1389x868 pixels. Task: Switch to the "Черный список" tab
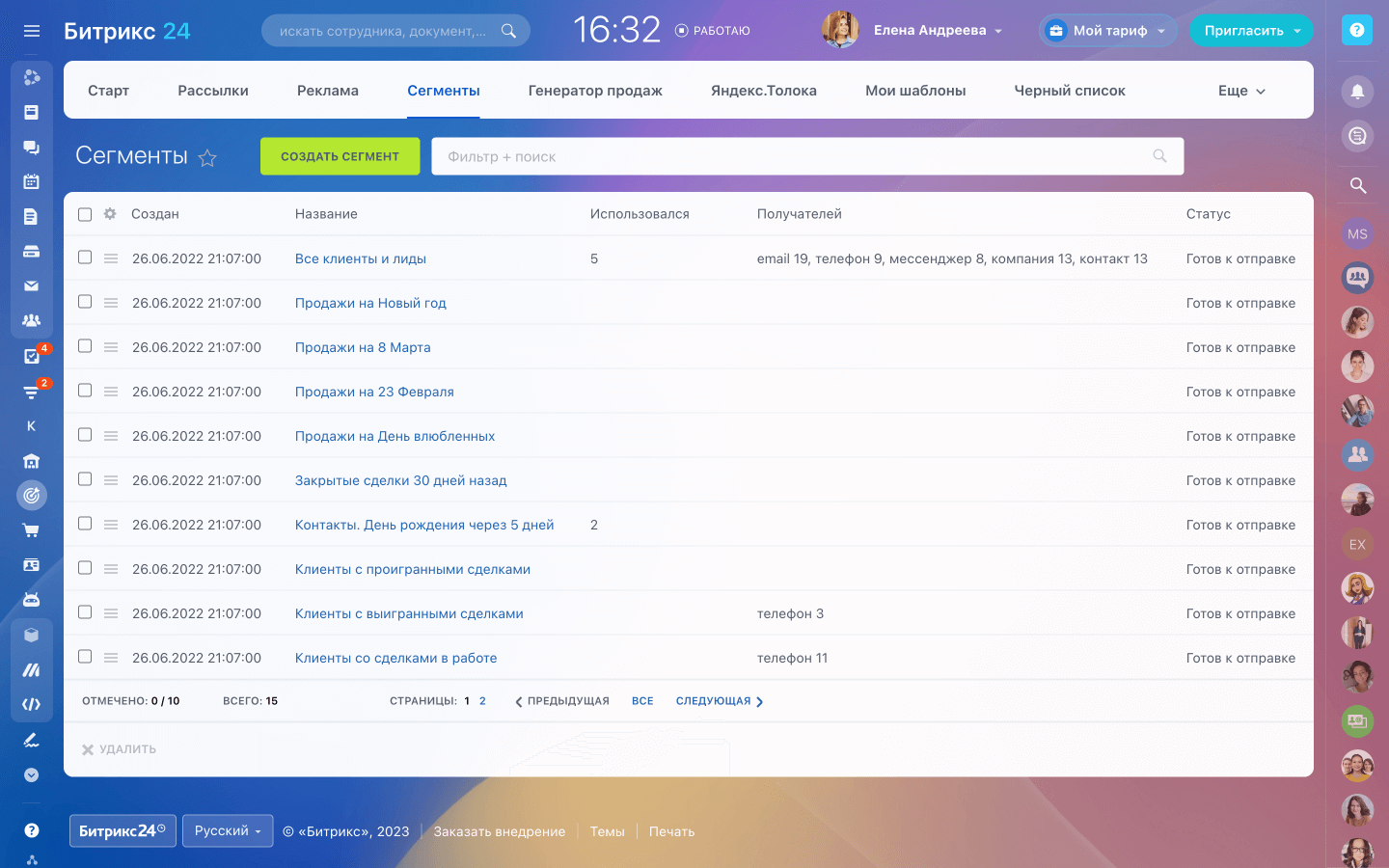click(x=1069, y=90)
